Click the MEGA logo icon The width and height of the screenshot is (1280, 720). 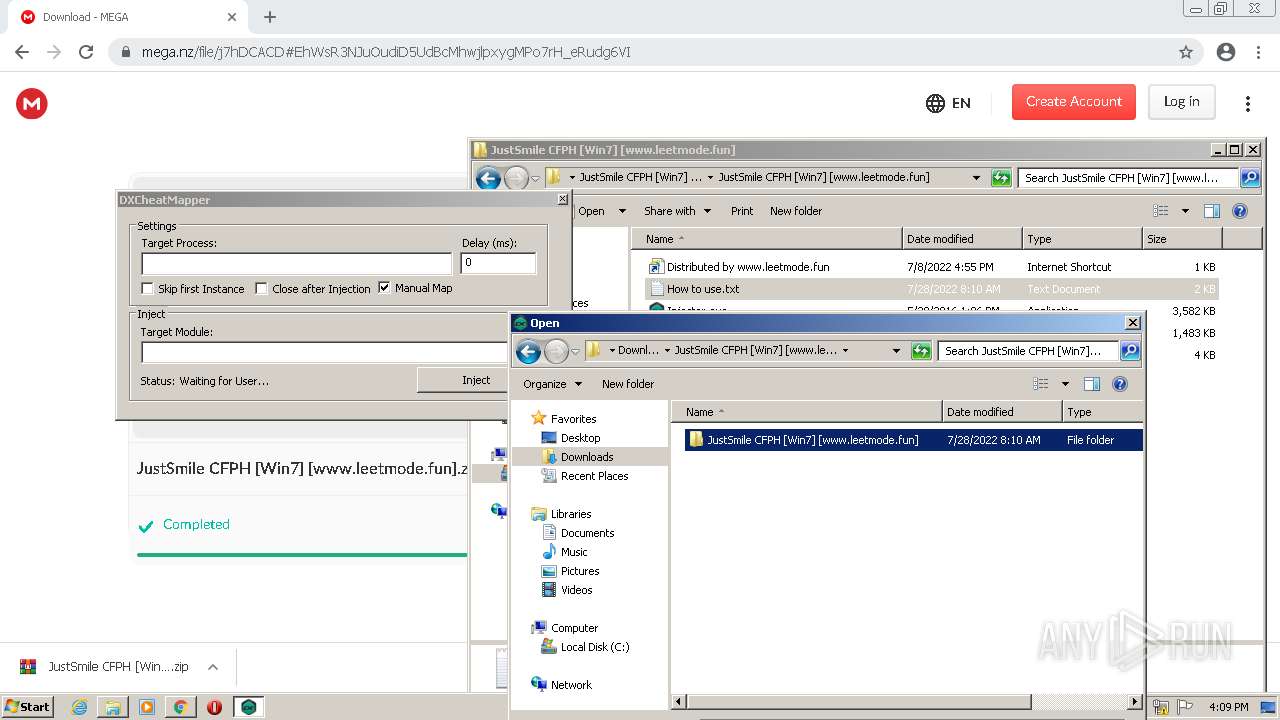pyautogui.click(x=32, y=103)
